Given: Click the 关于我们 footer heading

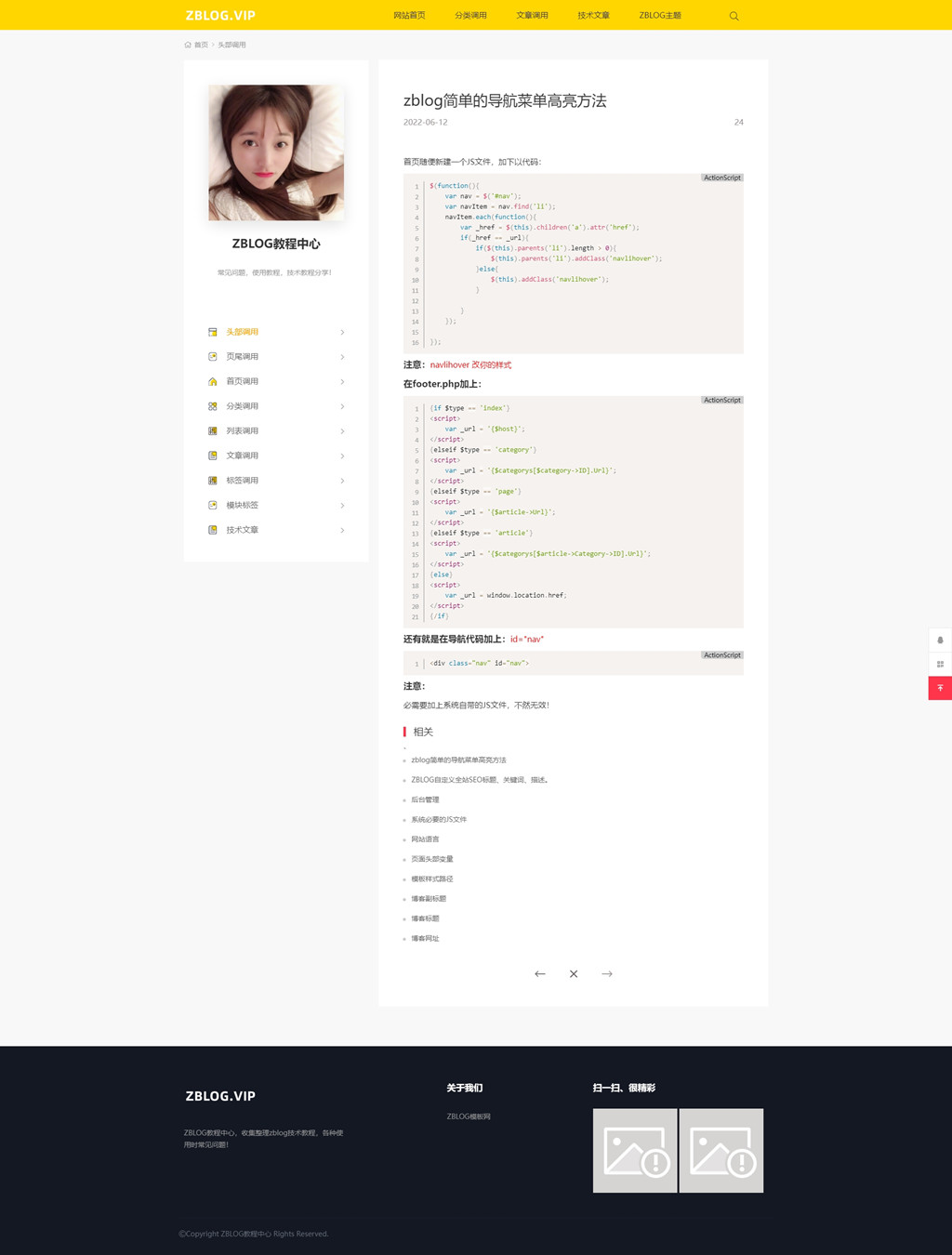Looking at the screenshot, I should 465,1088.
